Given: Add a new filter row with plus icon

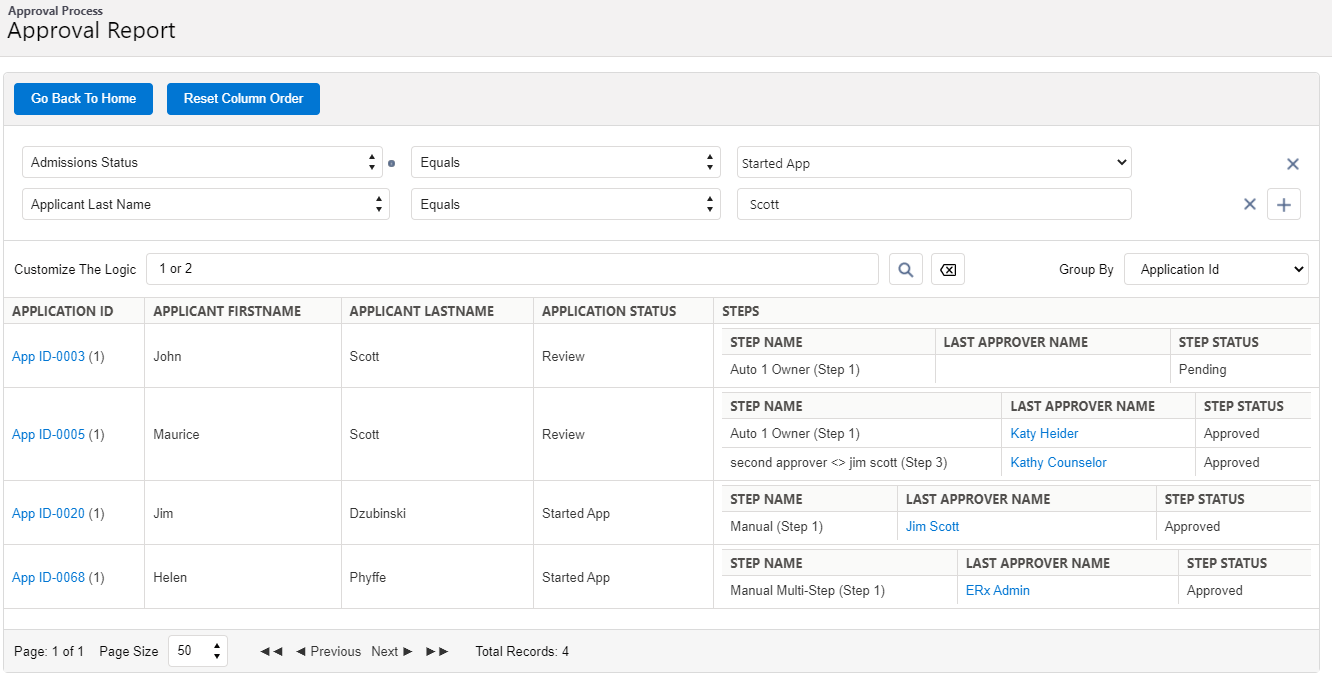Looking at the screenshot, I should click(x=1284, y=204).
